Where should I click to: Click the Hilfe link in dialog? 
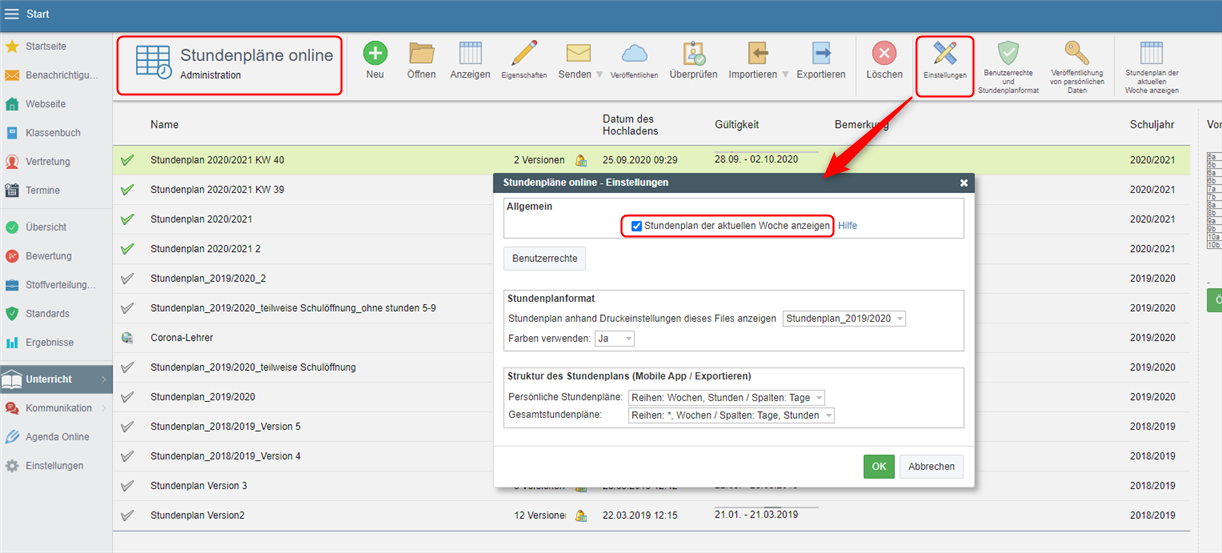[847, 226]
